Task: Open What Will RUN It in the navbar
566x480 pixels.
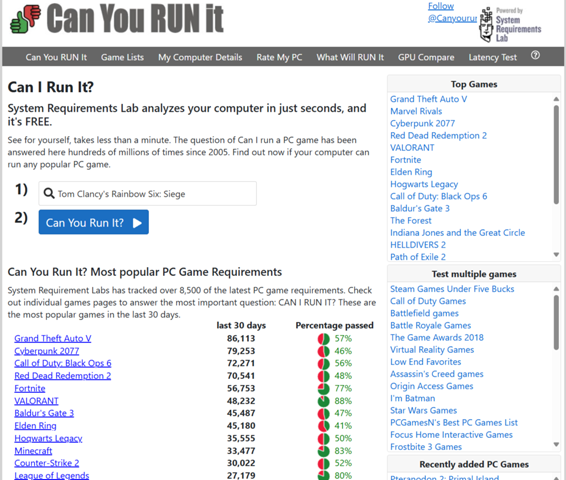Action: 350,57
